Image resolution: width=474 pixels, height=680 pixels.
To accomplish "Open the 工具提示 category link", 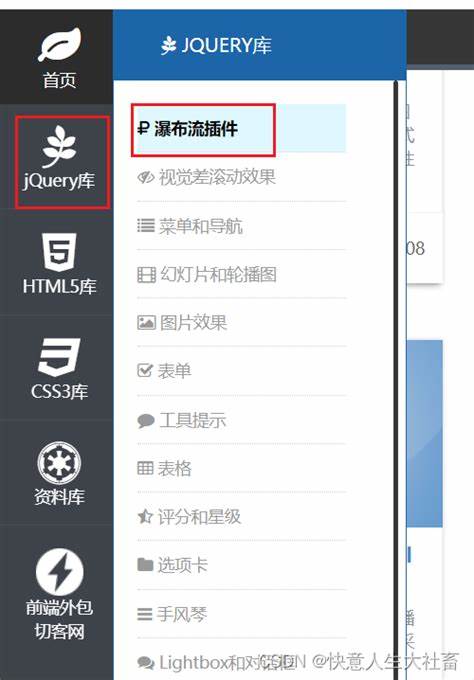I will pyautogui.click(x=242, y=420).
